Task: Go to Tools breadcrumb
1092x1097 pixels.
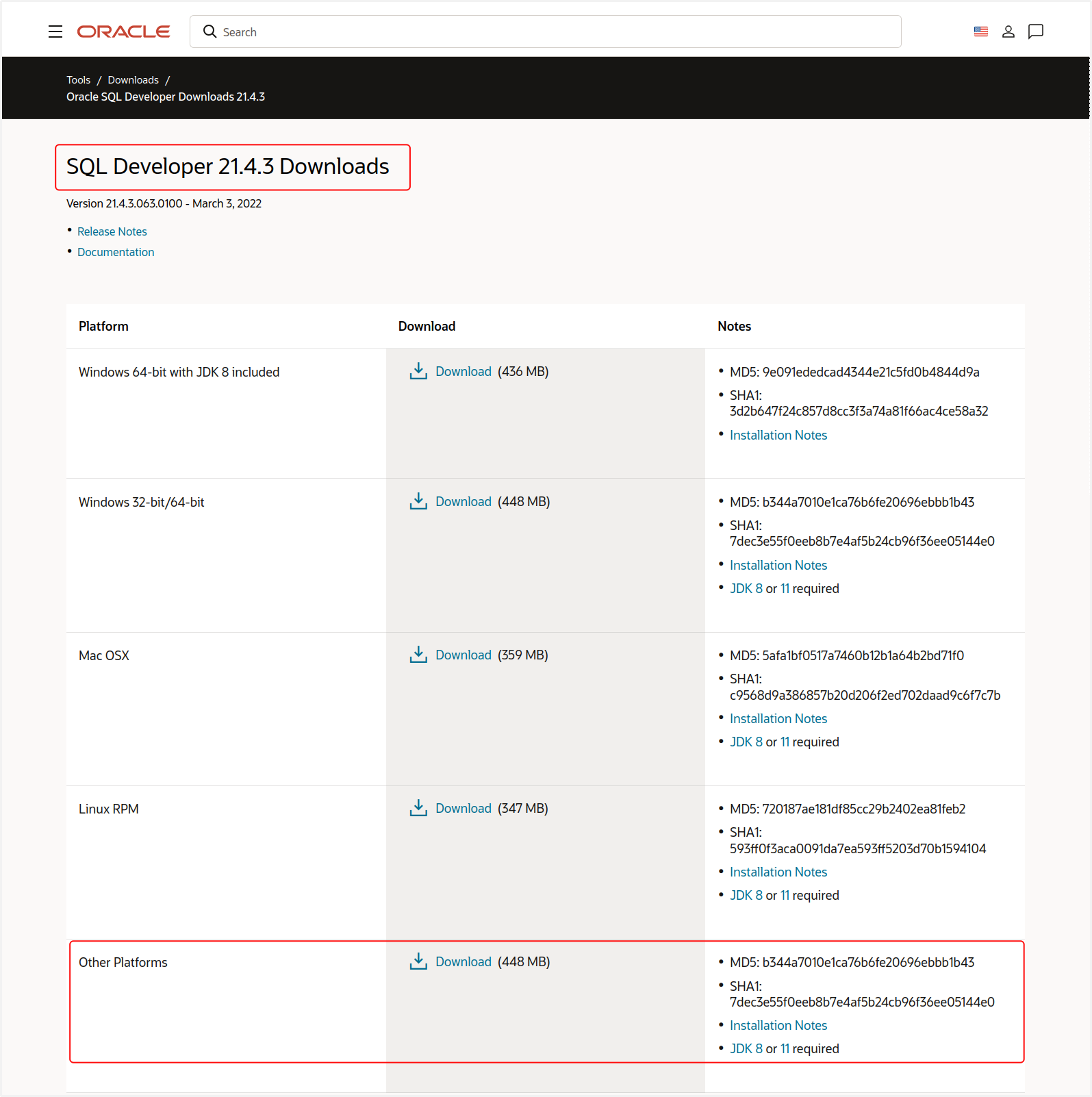Action: [78, 80]
